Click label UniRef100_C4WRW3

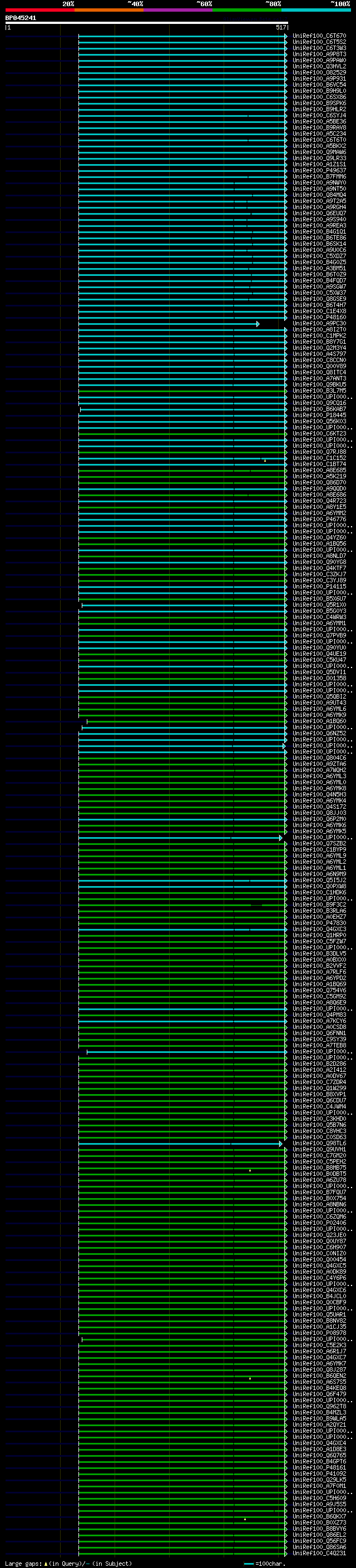(319, 617)
